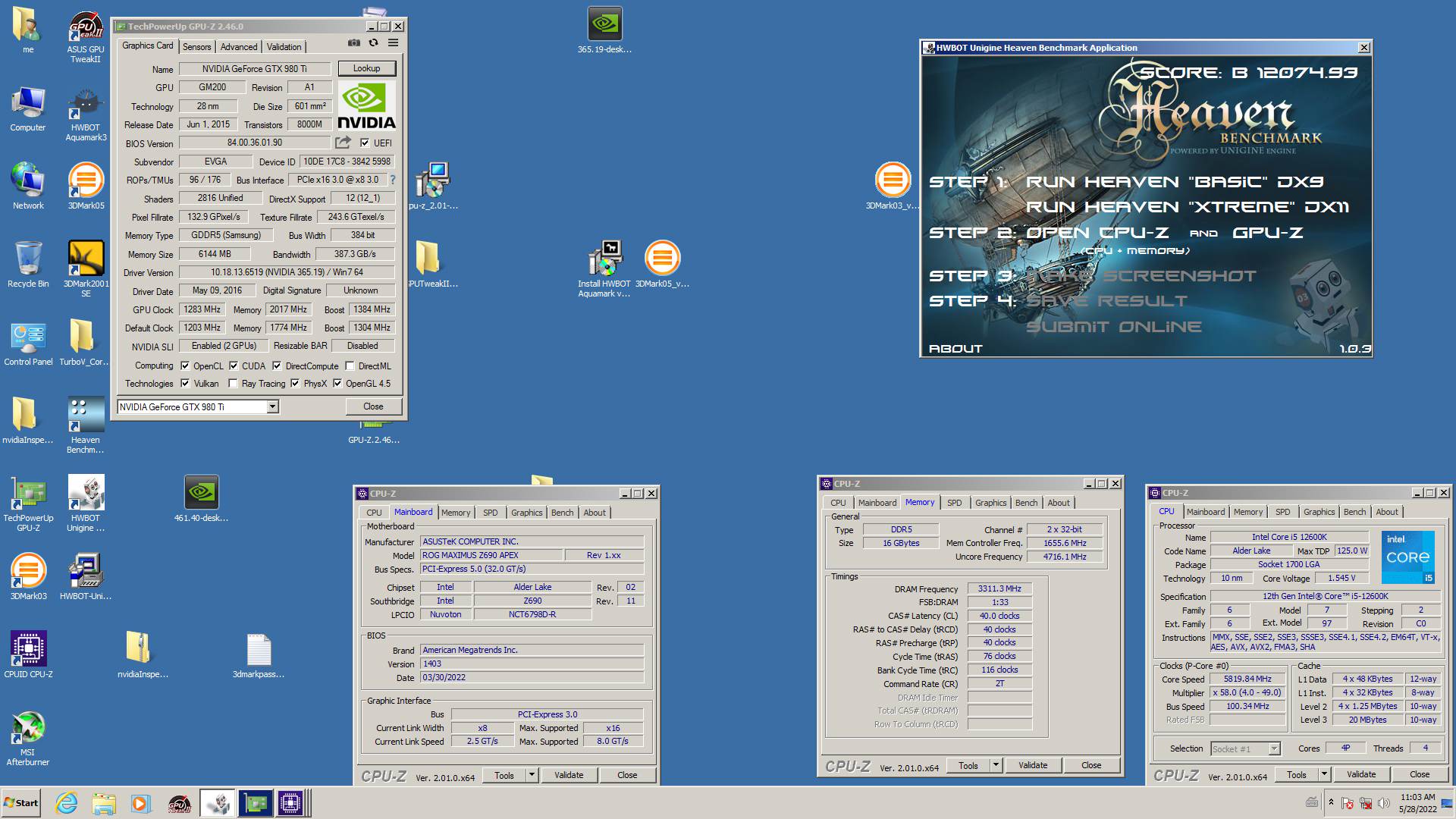Switch to Sensors tab in GPU-Z

coord(197,47)
